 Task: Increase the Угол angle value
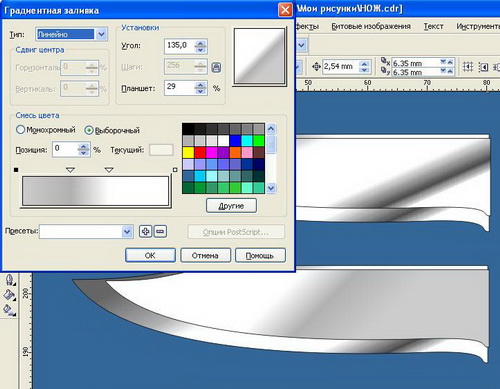pyautogui.click(x=200, y=43)
